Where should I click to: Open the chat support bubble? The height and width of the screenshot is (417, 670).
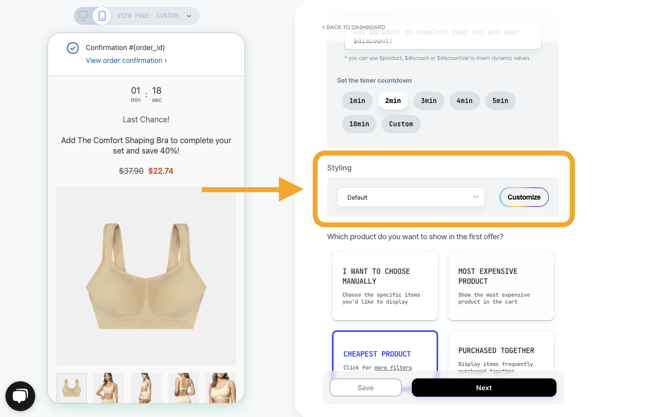point(20,396)
